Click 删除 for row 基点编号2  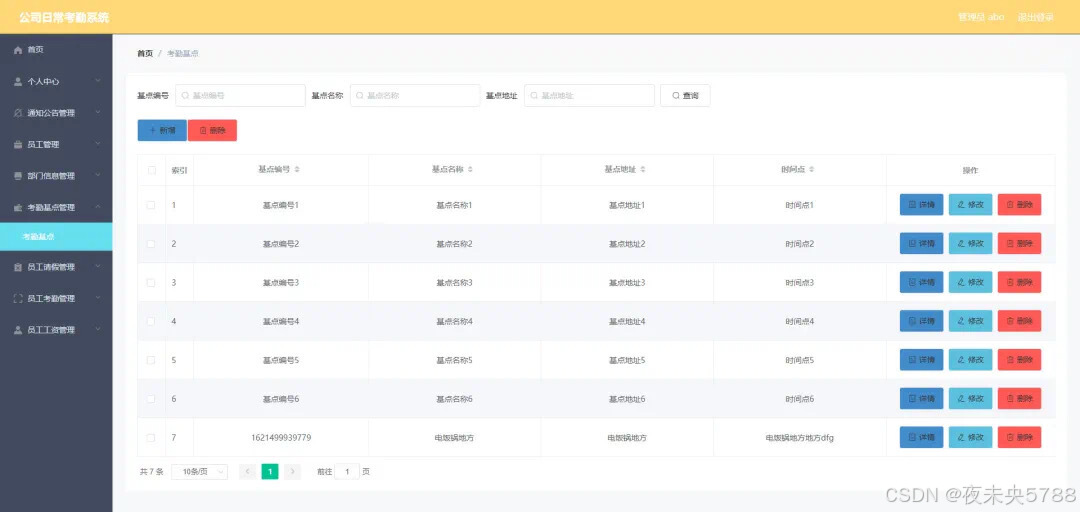(x=1019, y=244)
